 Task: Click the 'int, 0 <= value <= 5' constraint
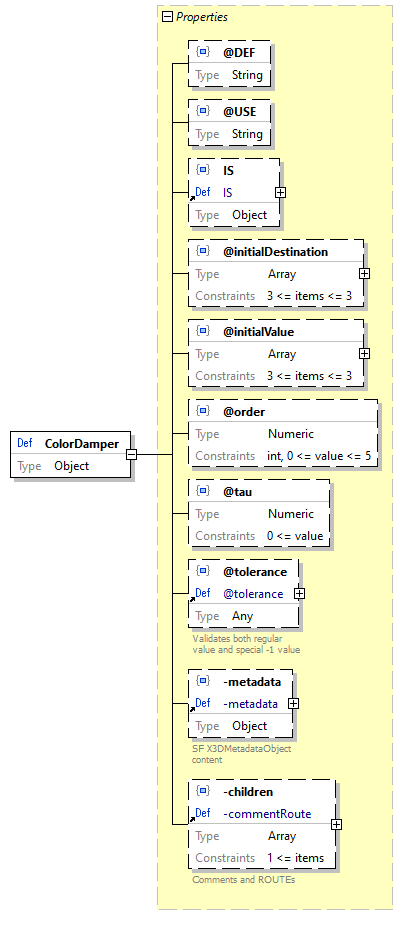(x=319, y=456)
